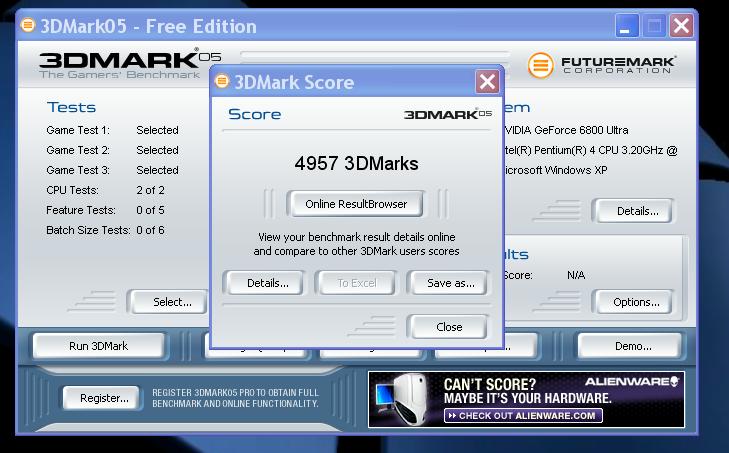This screenshot has width=729, height=453.
Task: Open the Online ResultBrowser
Action: 356,204
